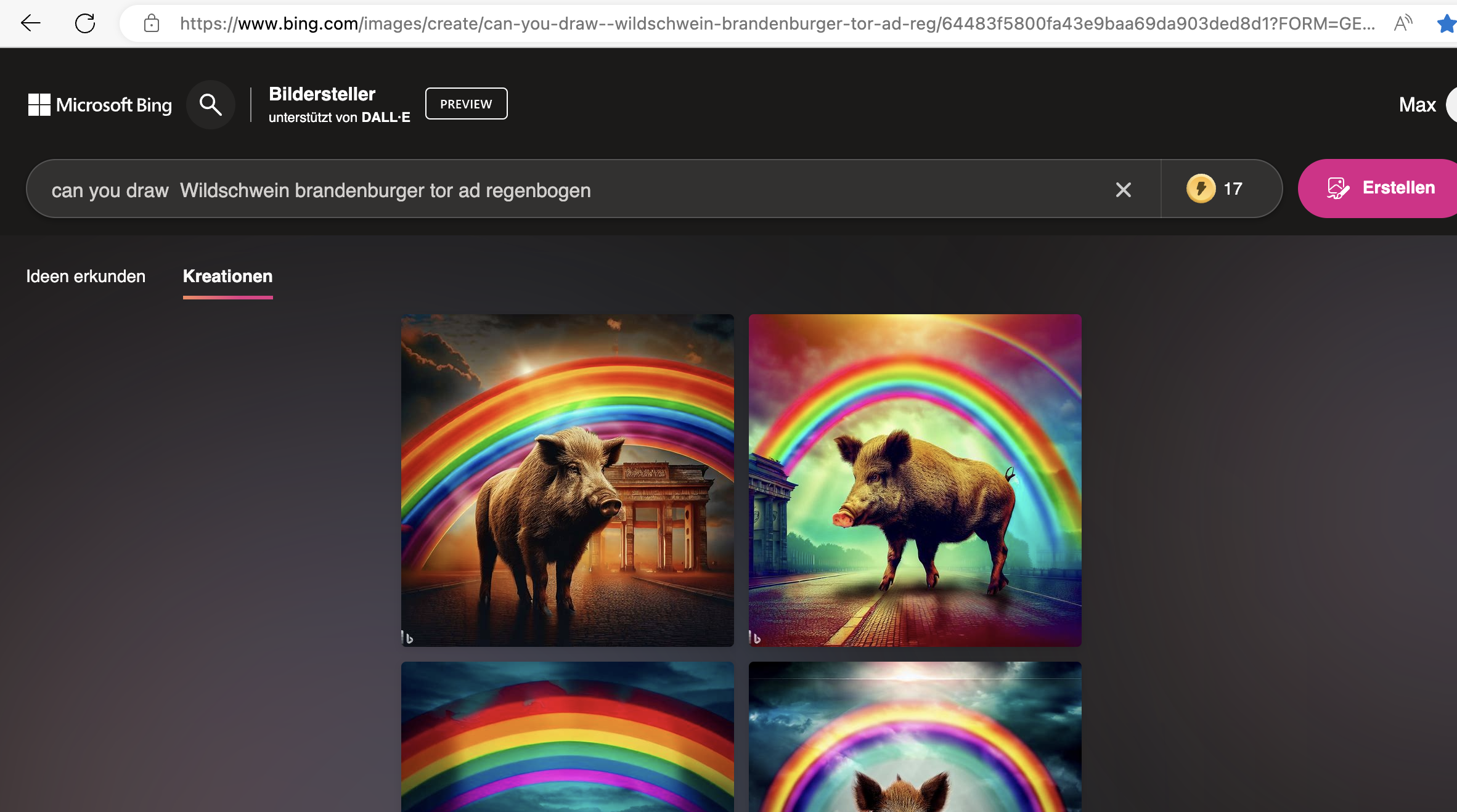Click the browser back arrow
Screen dimensions: 1457x812
pos(30,23)
